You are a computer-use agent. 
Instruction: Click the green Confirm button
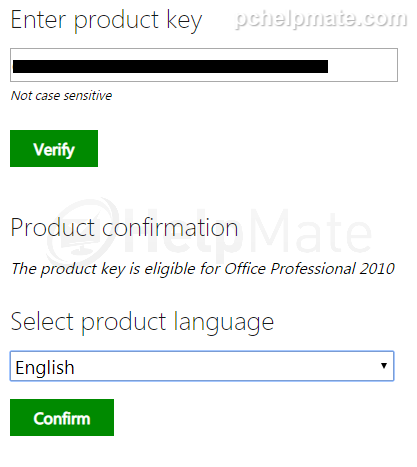click(x=62, y=417)
